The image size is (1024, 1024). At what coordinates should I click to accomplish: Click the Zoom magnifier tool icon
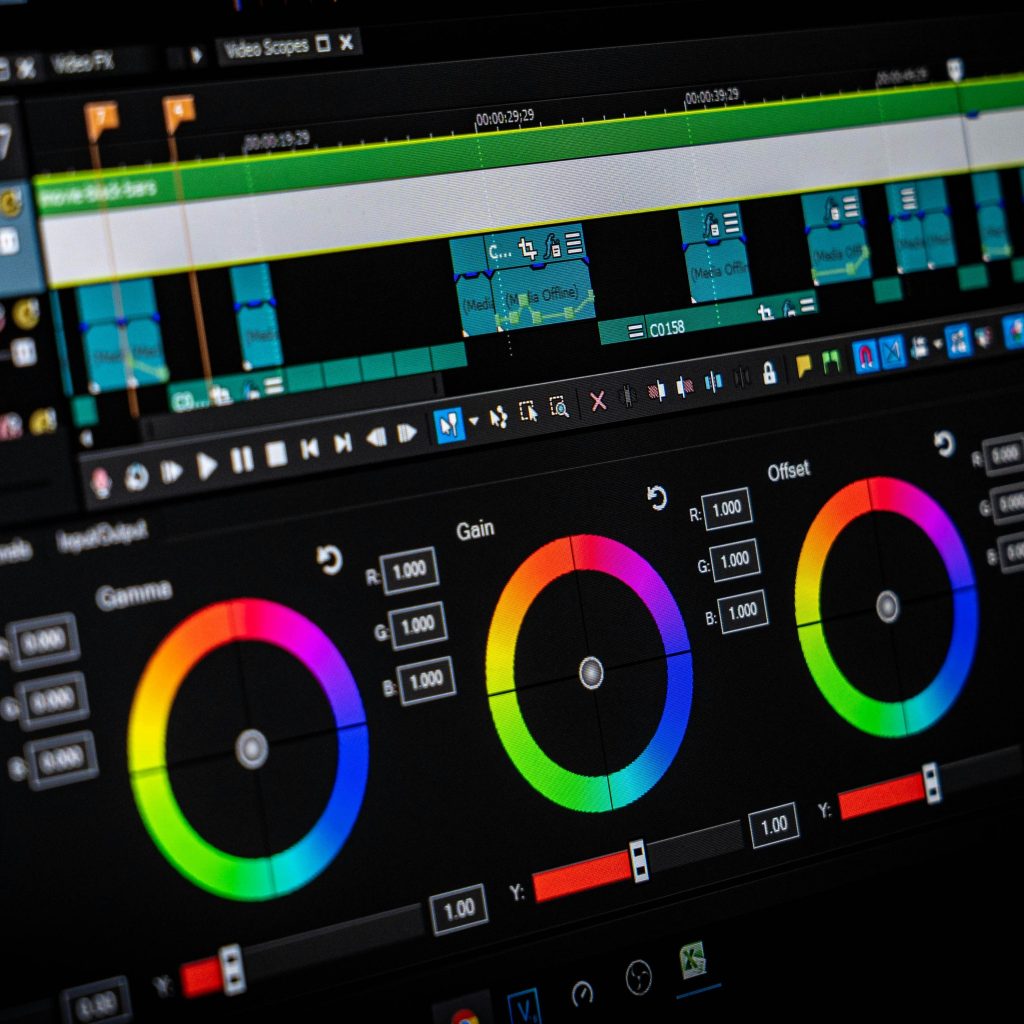558,406
